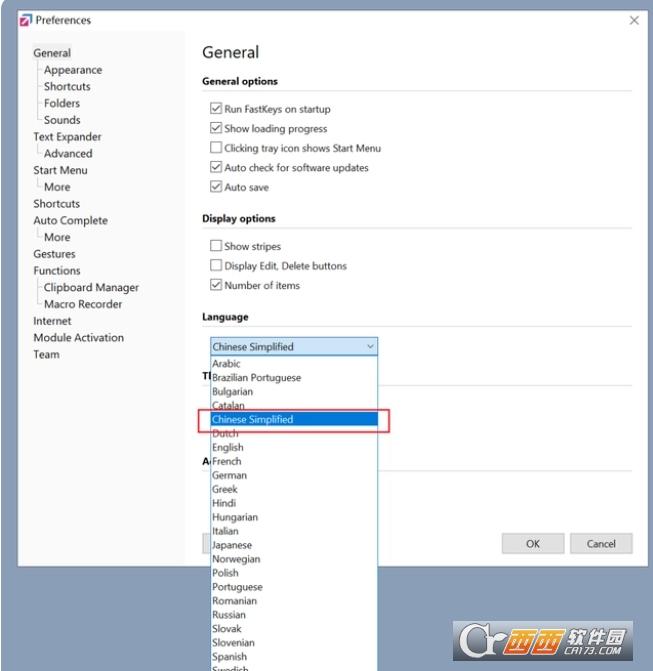Select Internet in sidebar
Viewport: 653px width, 671px height.
click(x=52, y=321)
